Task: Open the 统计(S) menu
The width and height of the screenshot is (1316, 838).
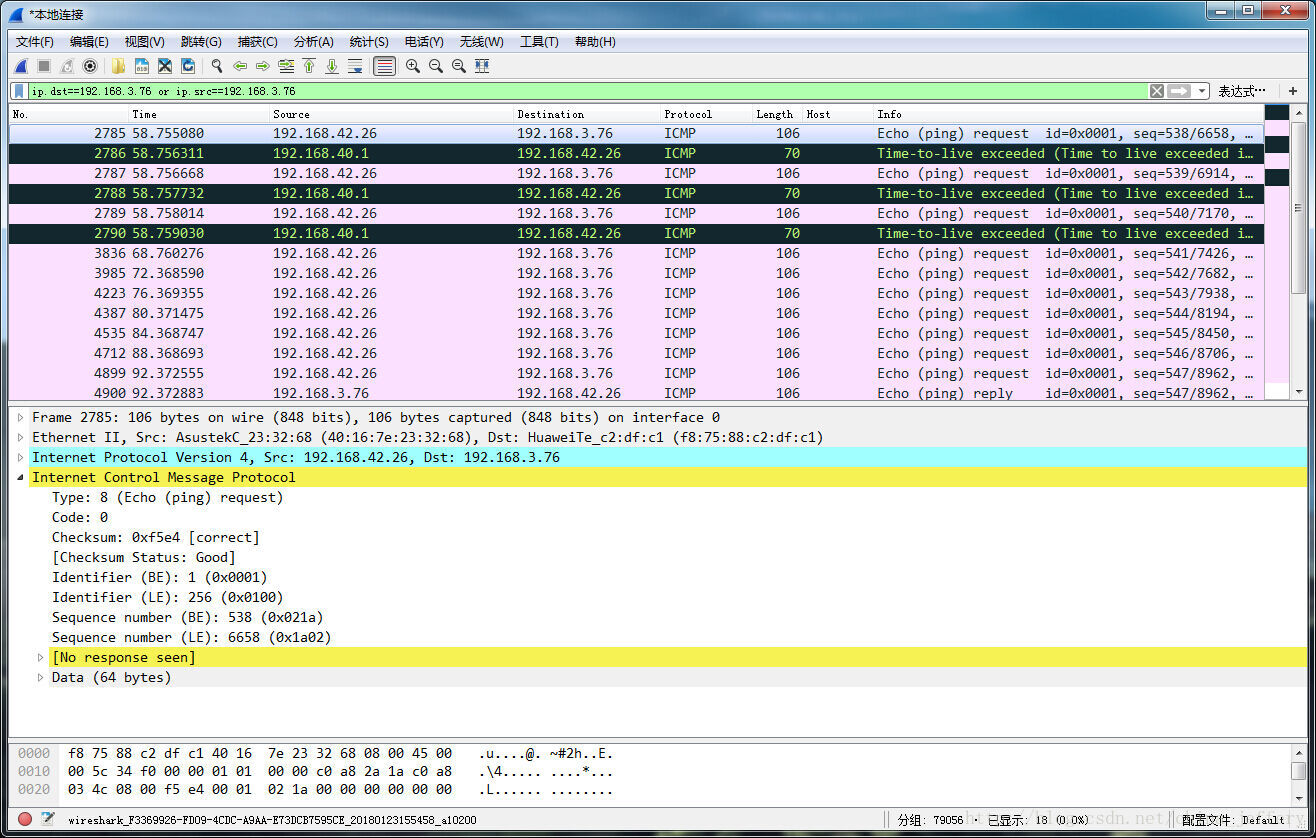Action: [369, 41]
